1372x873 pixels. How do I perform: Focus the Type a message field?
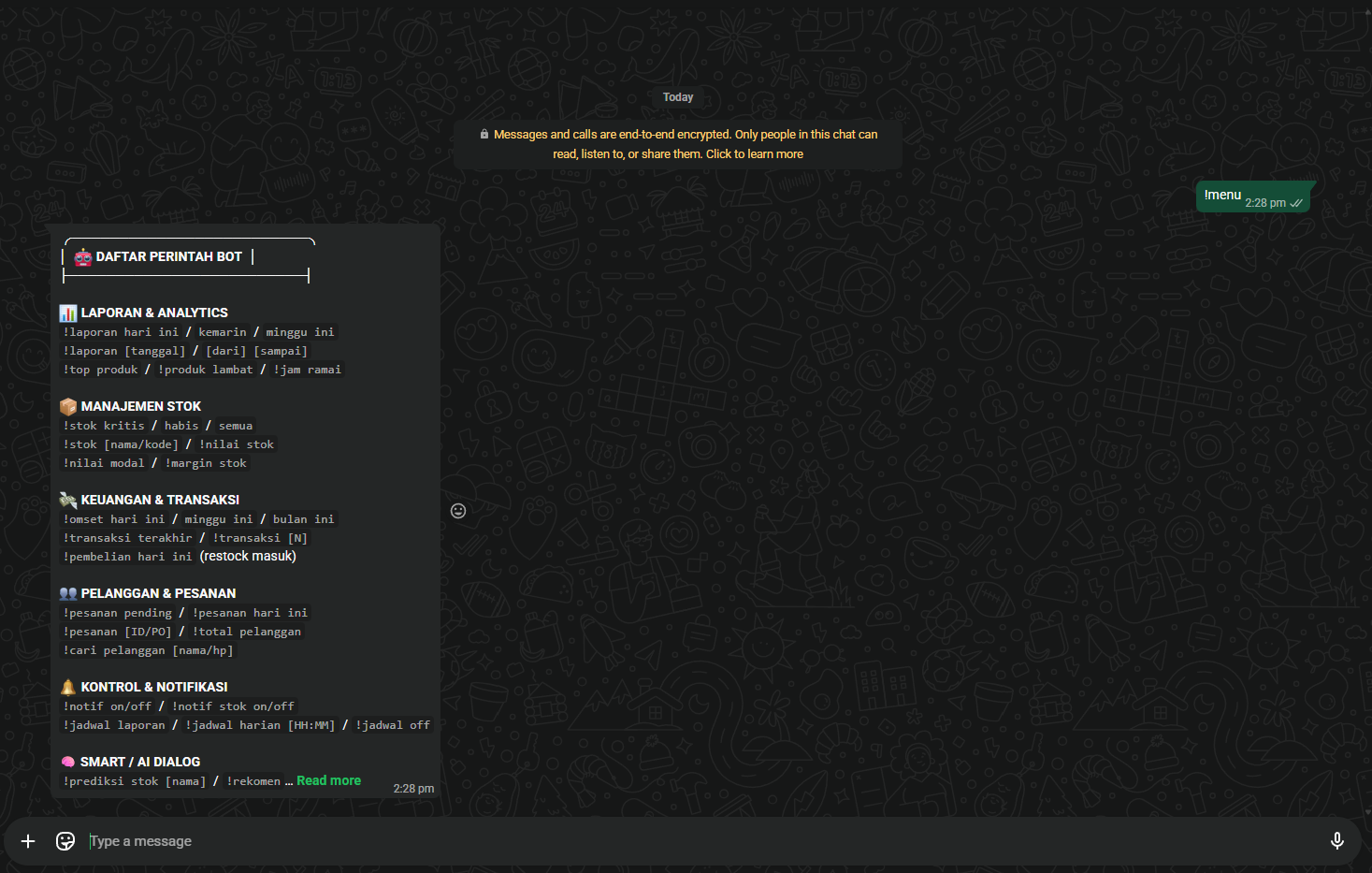(x=701, y=841)
